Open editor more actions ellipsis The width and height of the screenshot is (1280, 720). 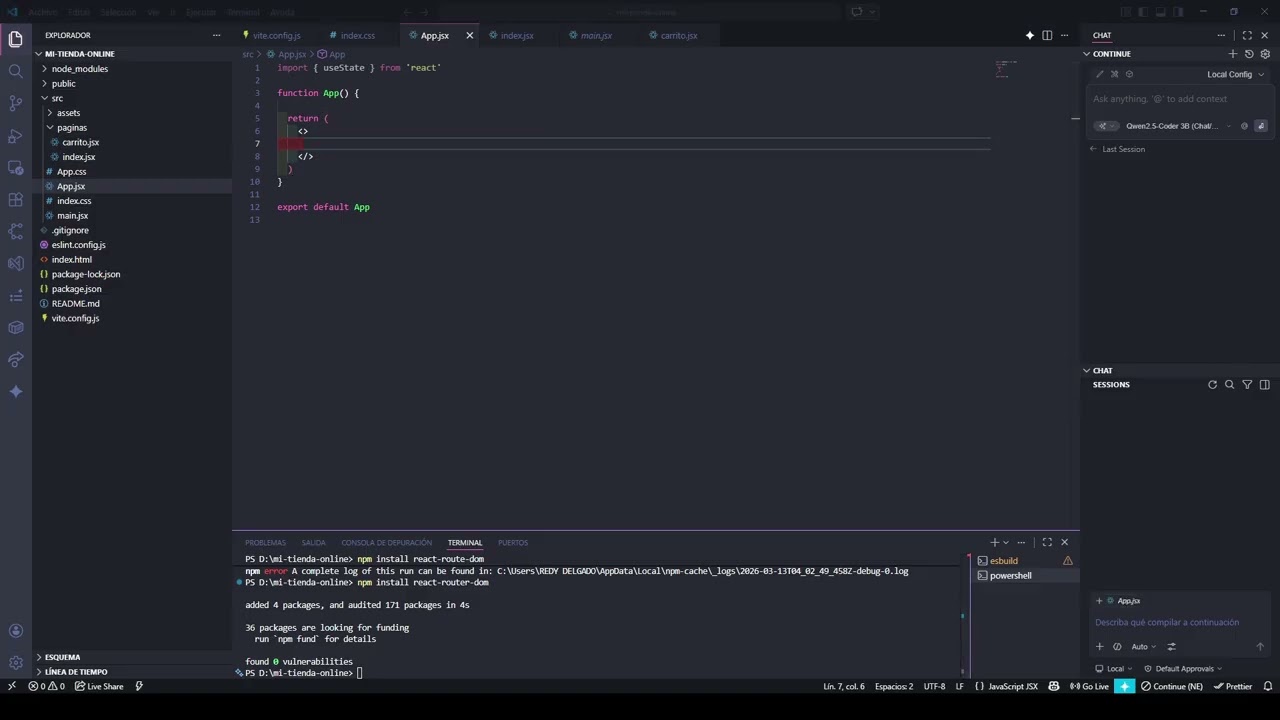[1065, 35]
